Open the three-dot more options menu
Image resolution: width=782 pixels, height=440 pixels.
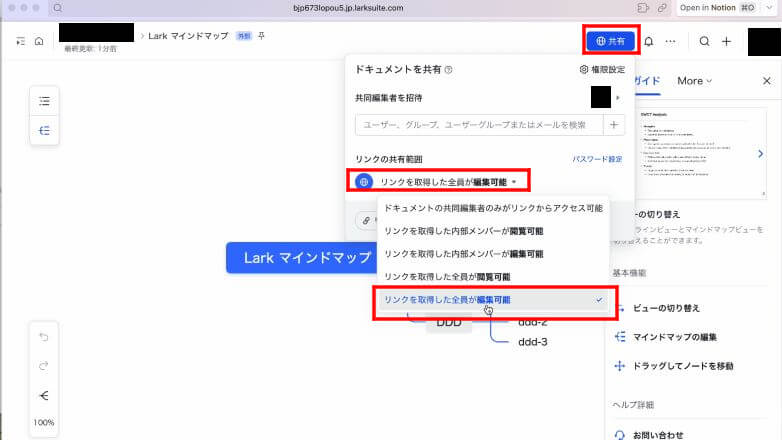point(670,41)
